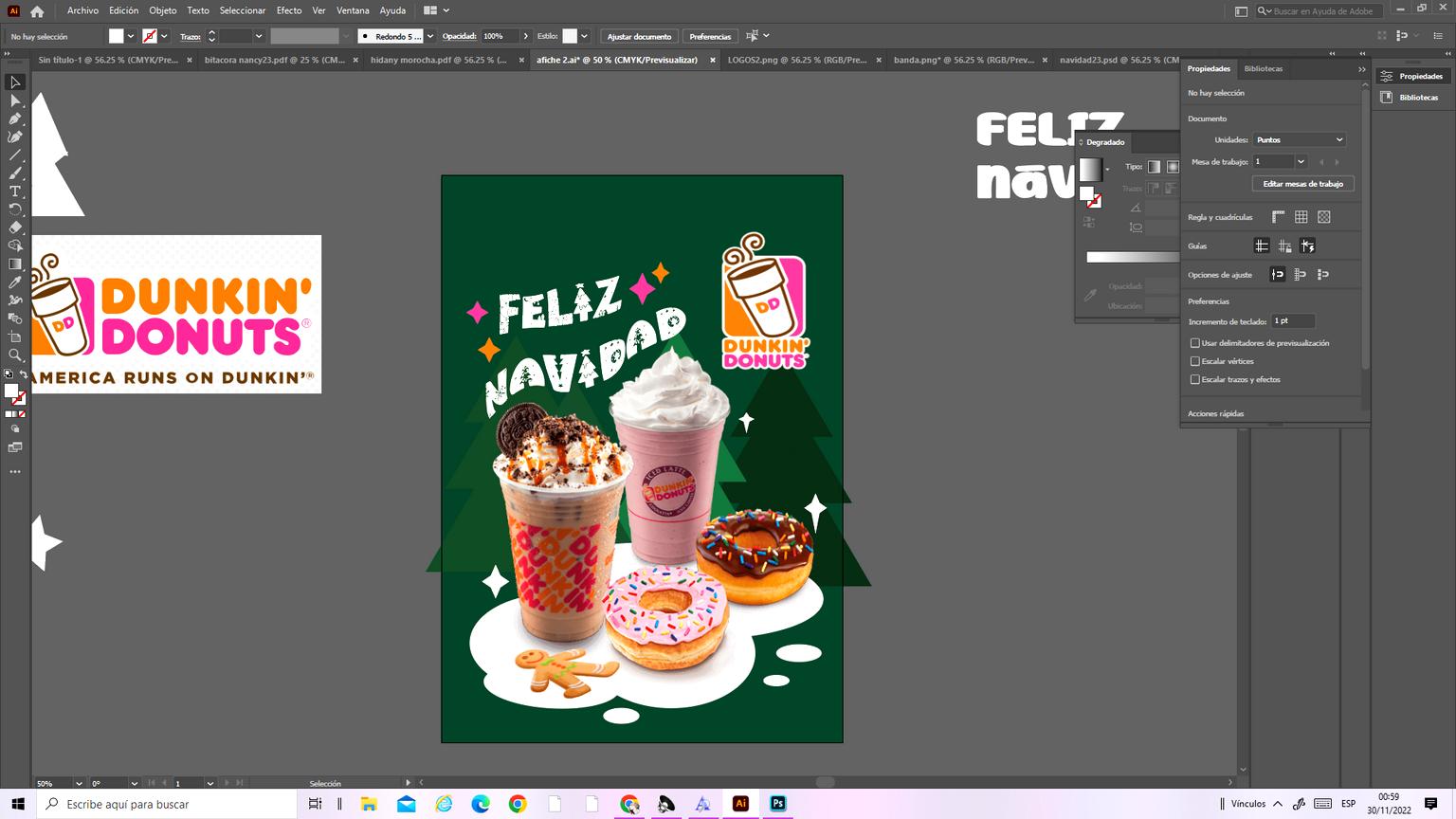The width and height of the screenshot is (1456, 819).
Task: Open the Archivo menu
Action: 82,10
